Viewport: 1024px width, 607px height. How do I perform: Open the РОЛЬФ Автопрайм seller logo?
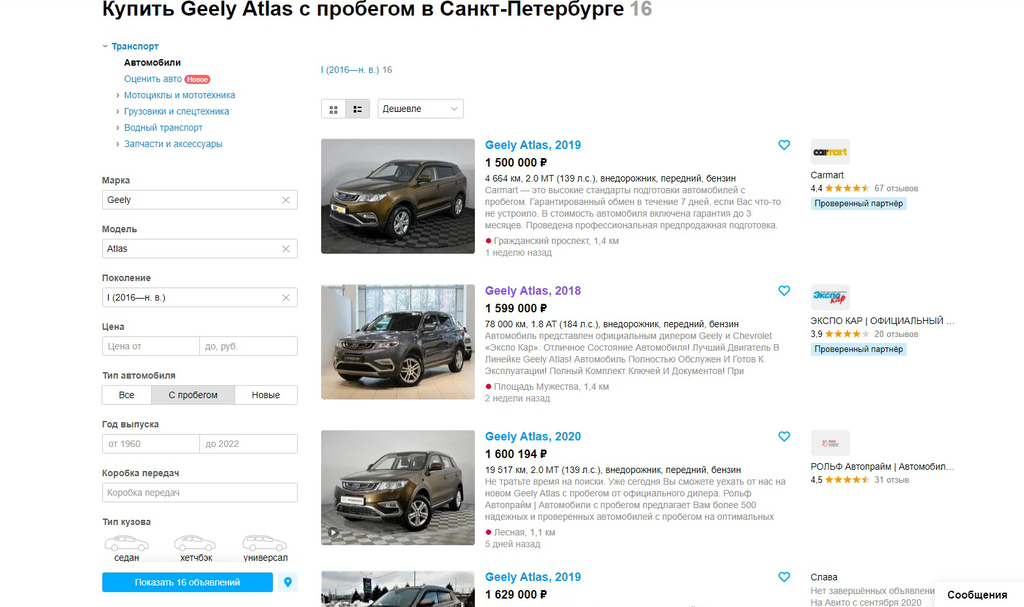point(830,443)
